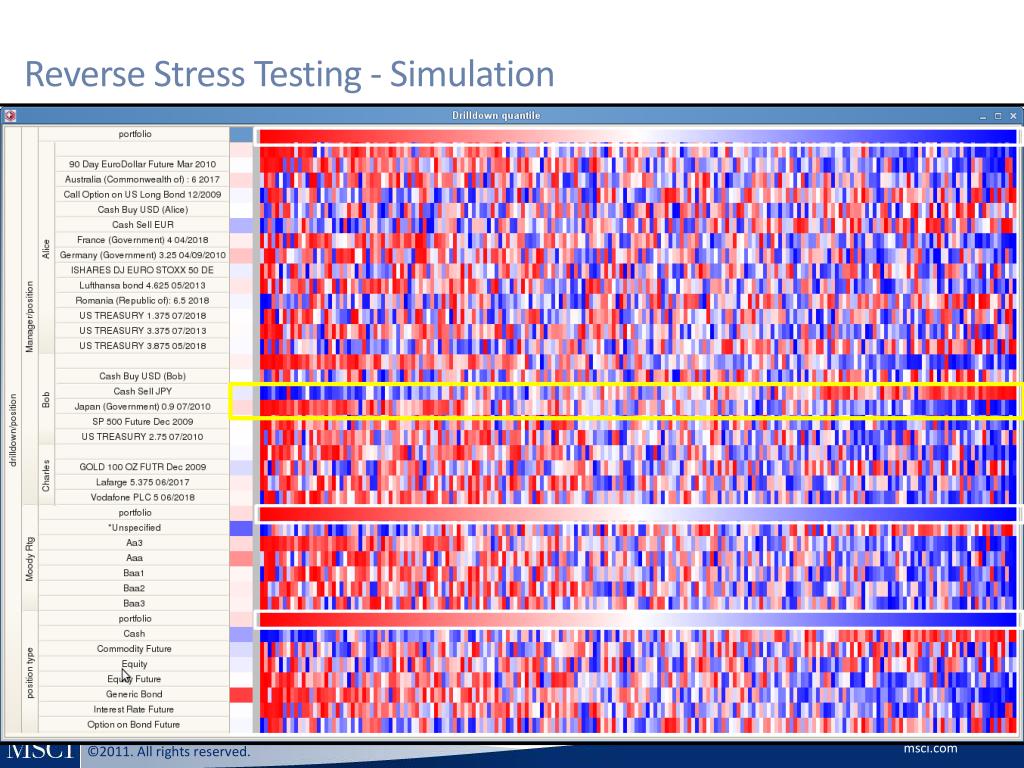Select US TREASURY 3.875 05/2018 label

tap(142, 345)
